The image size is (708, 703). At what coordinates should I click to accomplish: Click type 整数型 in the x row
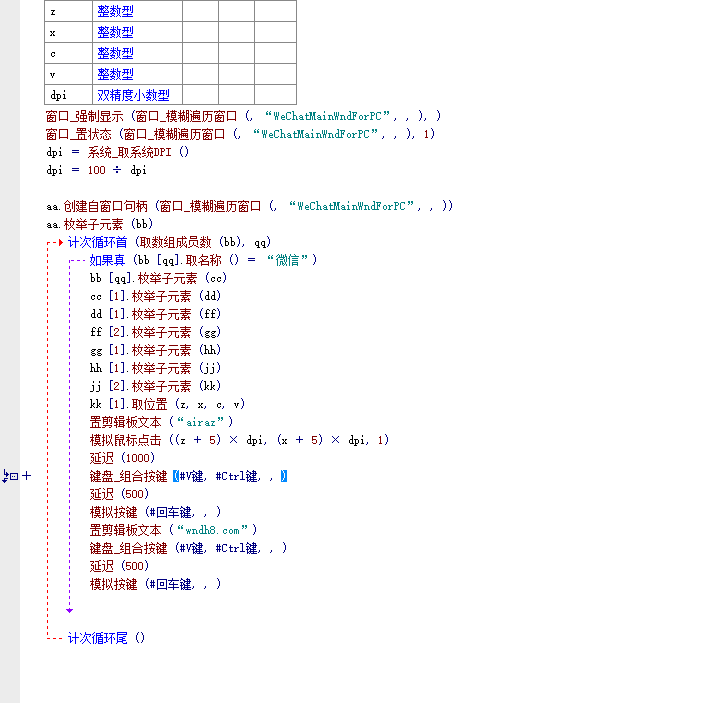(x=115, y=32)
